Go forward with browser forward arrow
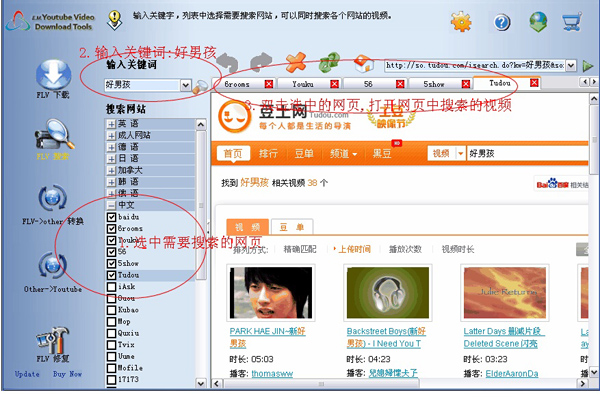This screenshot has height=410, width=600. 261,62
